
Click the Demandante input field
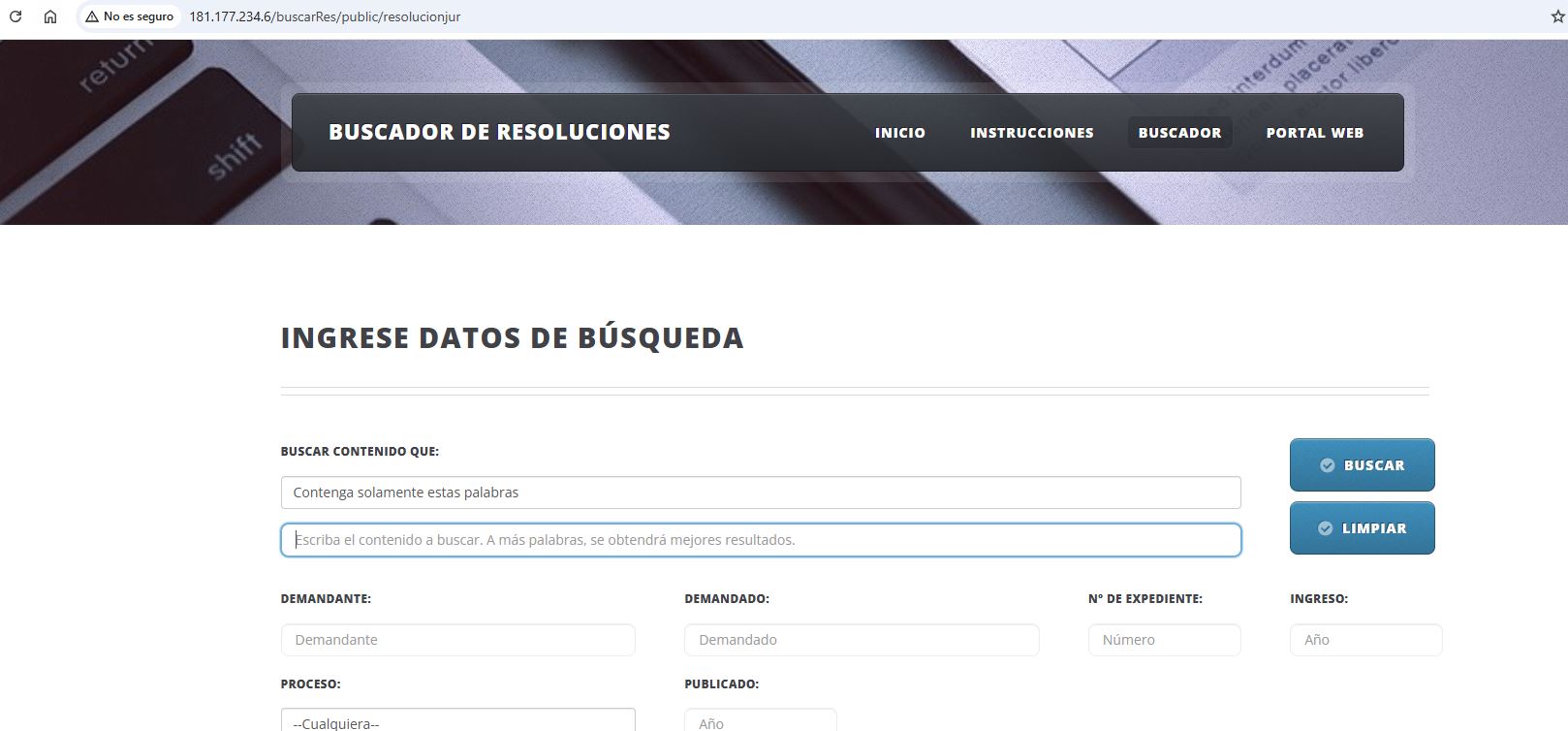pyautogui.click(x=457, y=640)
